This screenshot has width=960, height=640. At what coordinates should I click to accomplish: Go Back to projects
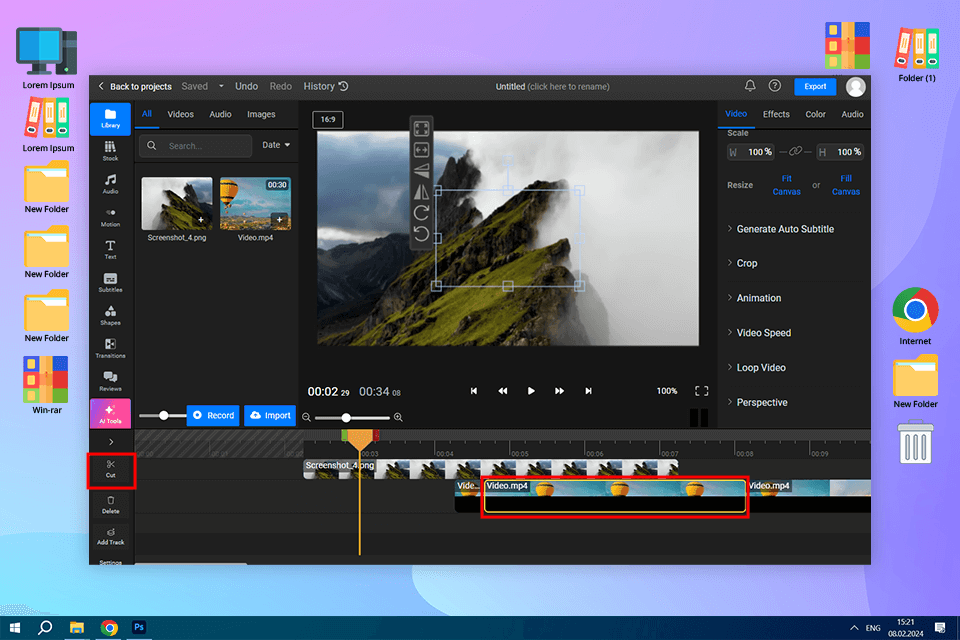(135, 86)
